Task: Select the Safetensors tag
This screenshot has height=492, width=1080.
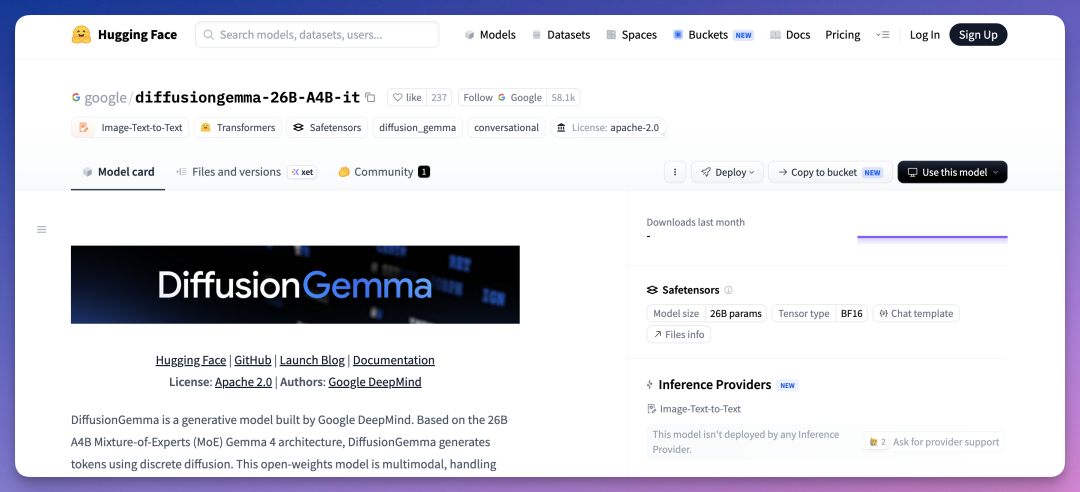Action: [x=327, y=127]
